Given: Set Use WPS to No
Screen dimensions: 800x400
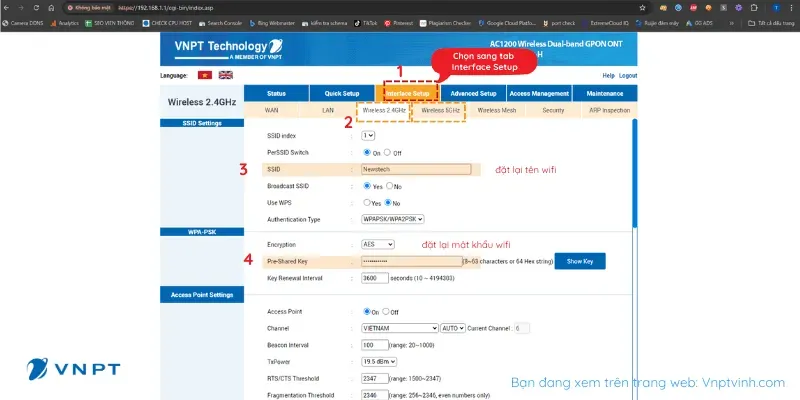Looking at the screenshot, I should 388,203.
